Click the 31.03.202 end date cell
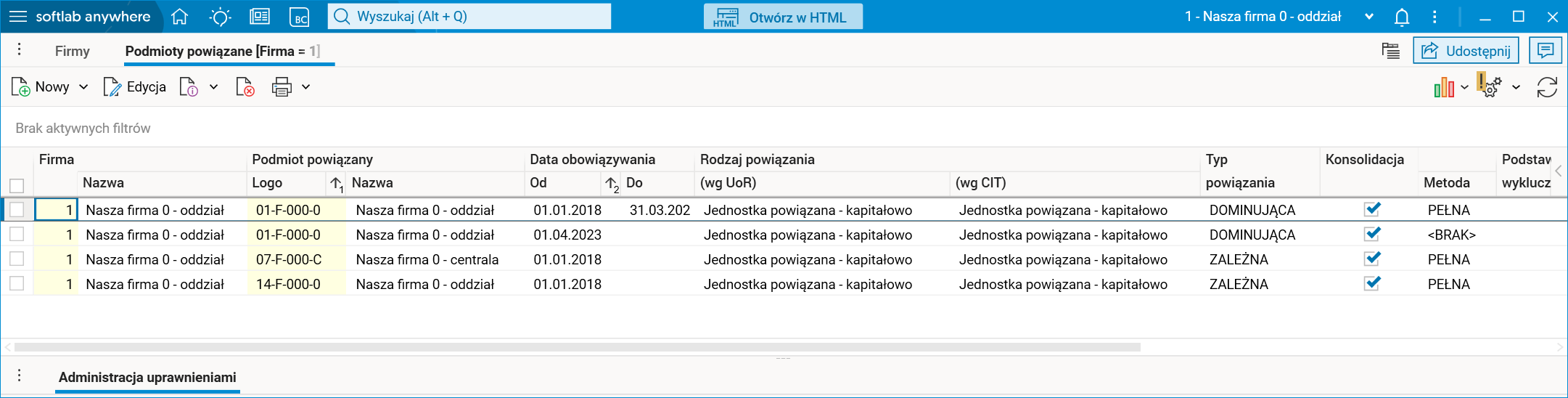Screen dimensions: 1568x398 [x=659, y=210]
